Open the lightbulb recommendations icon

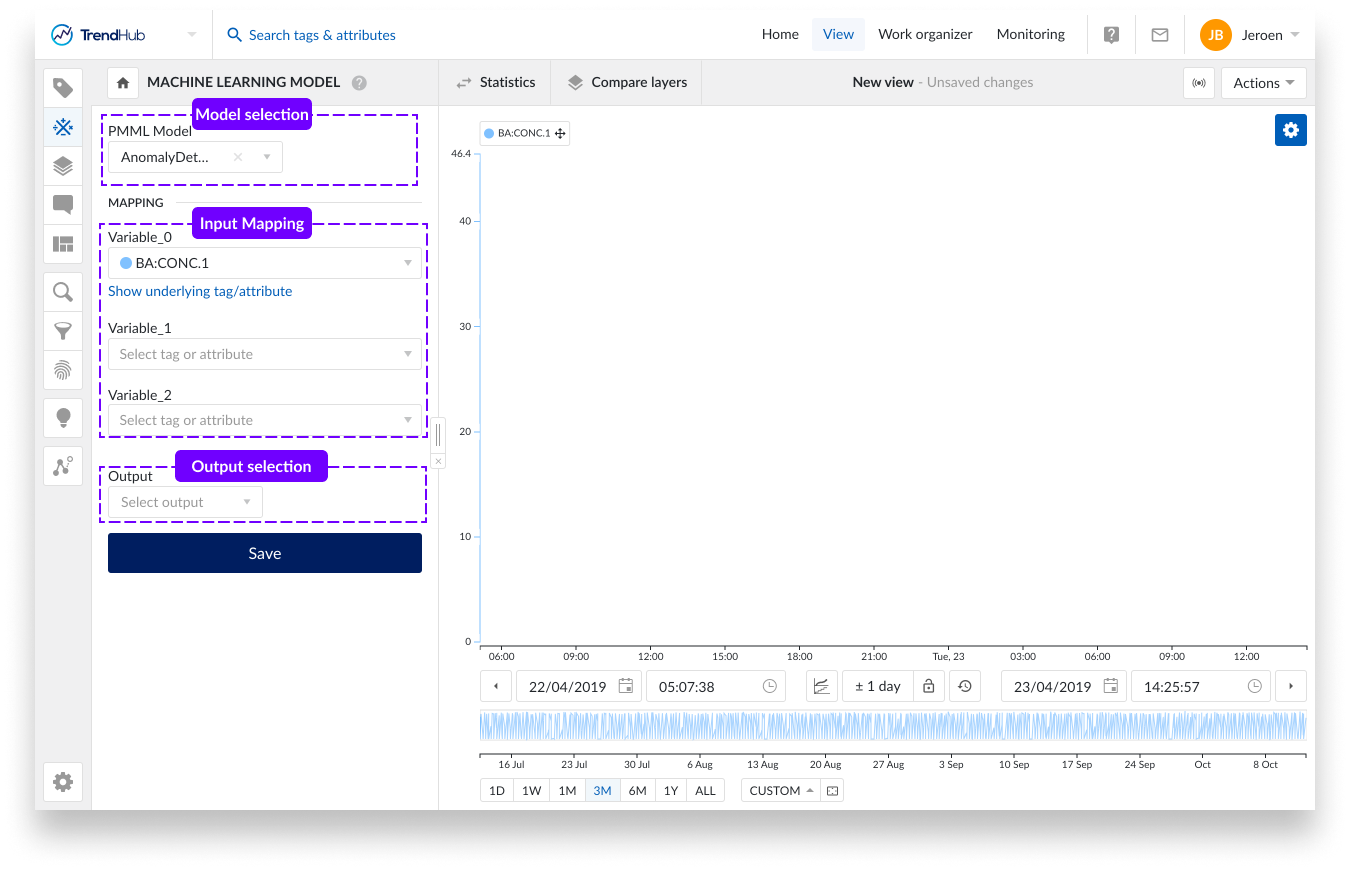(63, 417)
